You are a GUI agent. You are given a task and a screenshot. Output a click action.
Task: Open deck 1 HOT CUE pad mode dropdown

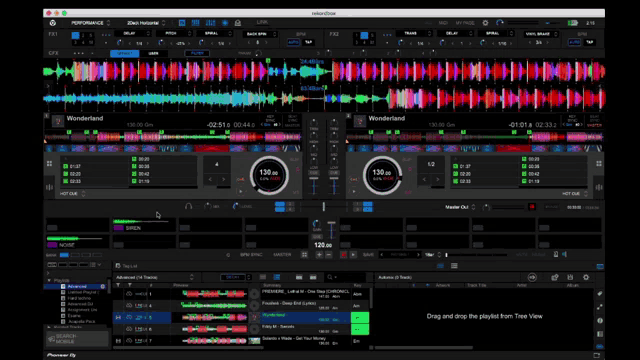[x=72, y=193]
